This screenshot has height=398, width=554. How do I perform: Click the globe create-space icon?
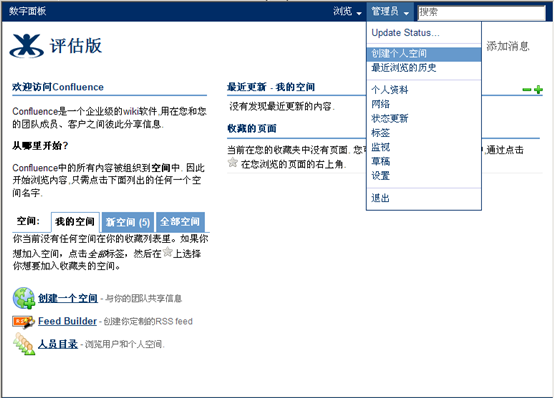(x=24, y=298)
